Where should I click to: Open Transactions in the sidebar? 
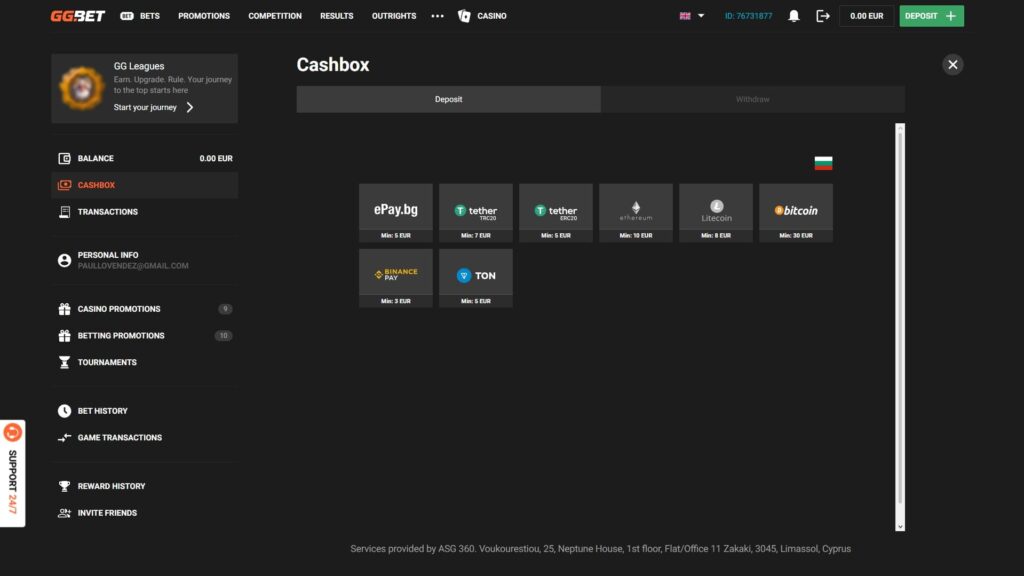107,212
